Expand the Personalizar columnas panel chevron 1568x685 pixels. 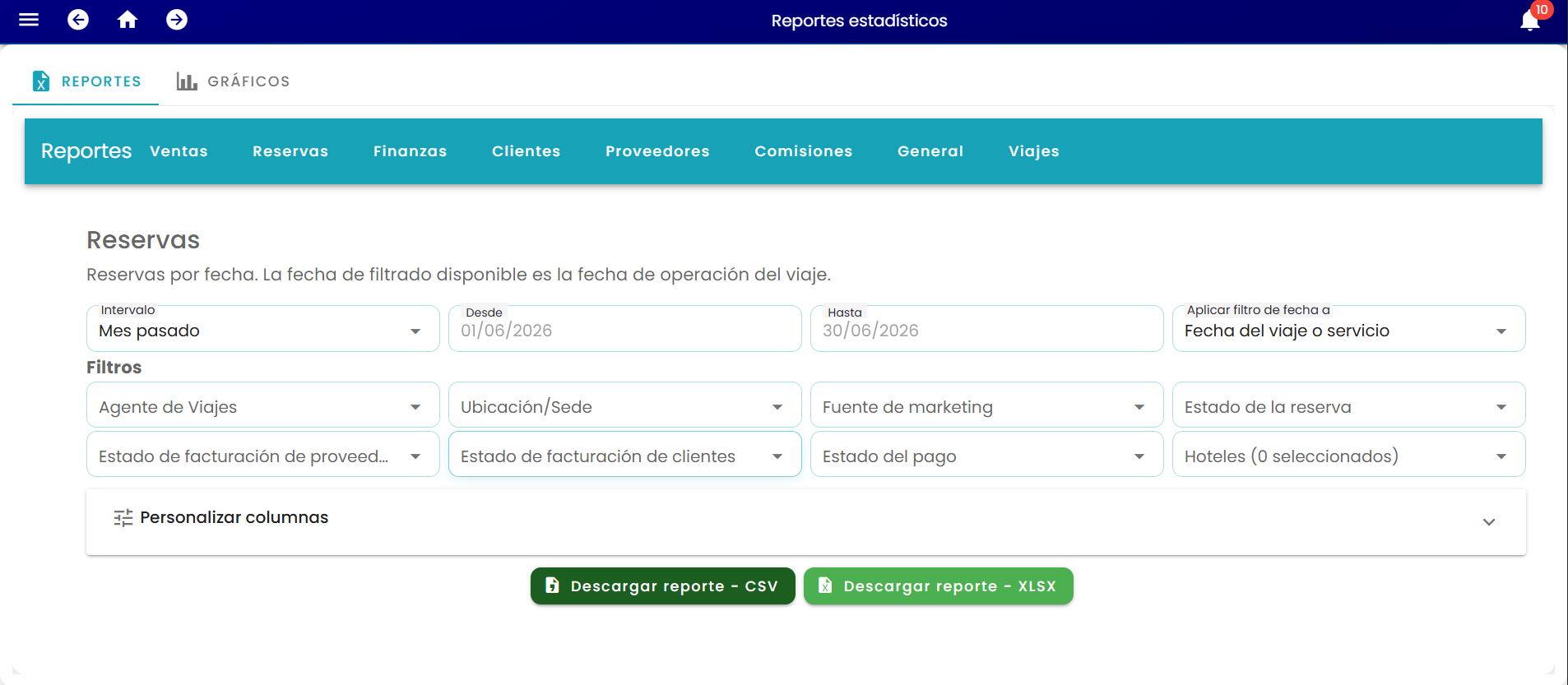tap(1489, 522)
